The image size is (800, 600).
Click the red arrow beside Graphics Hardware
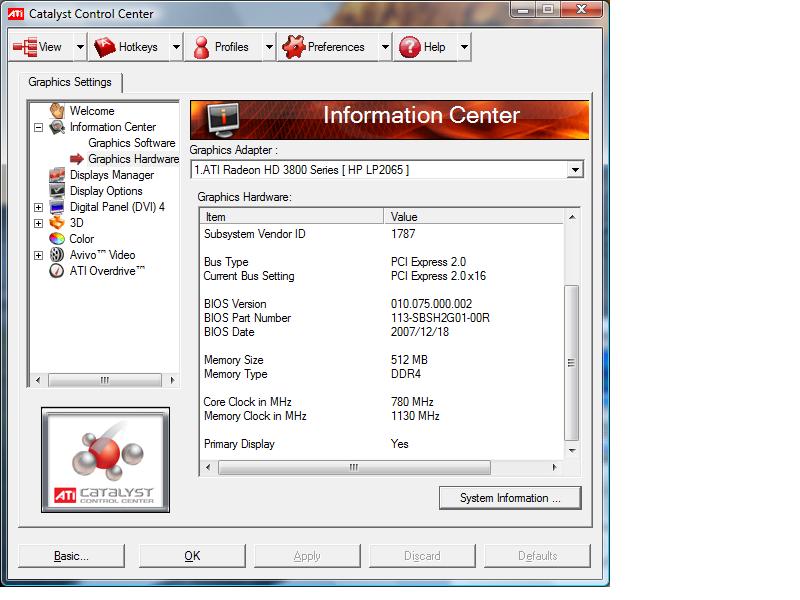(x=77, y=159)
